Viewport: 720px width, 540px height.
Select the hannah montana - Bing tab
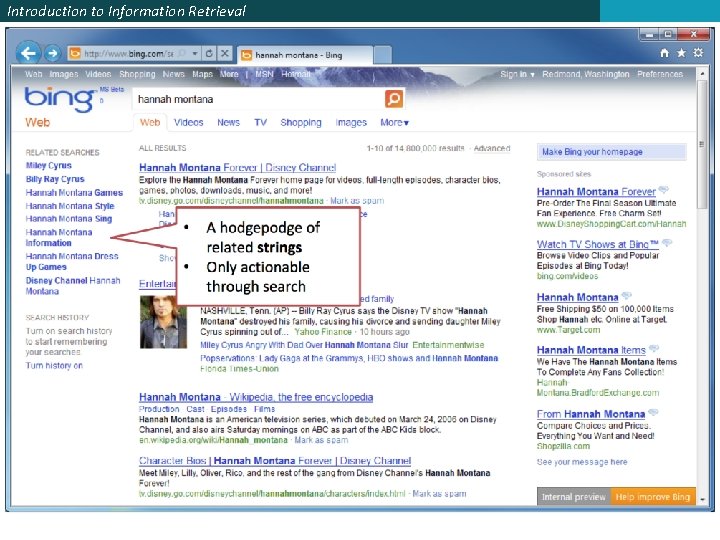coord(305,55)
